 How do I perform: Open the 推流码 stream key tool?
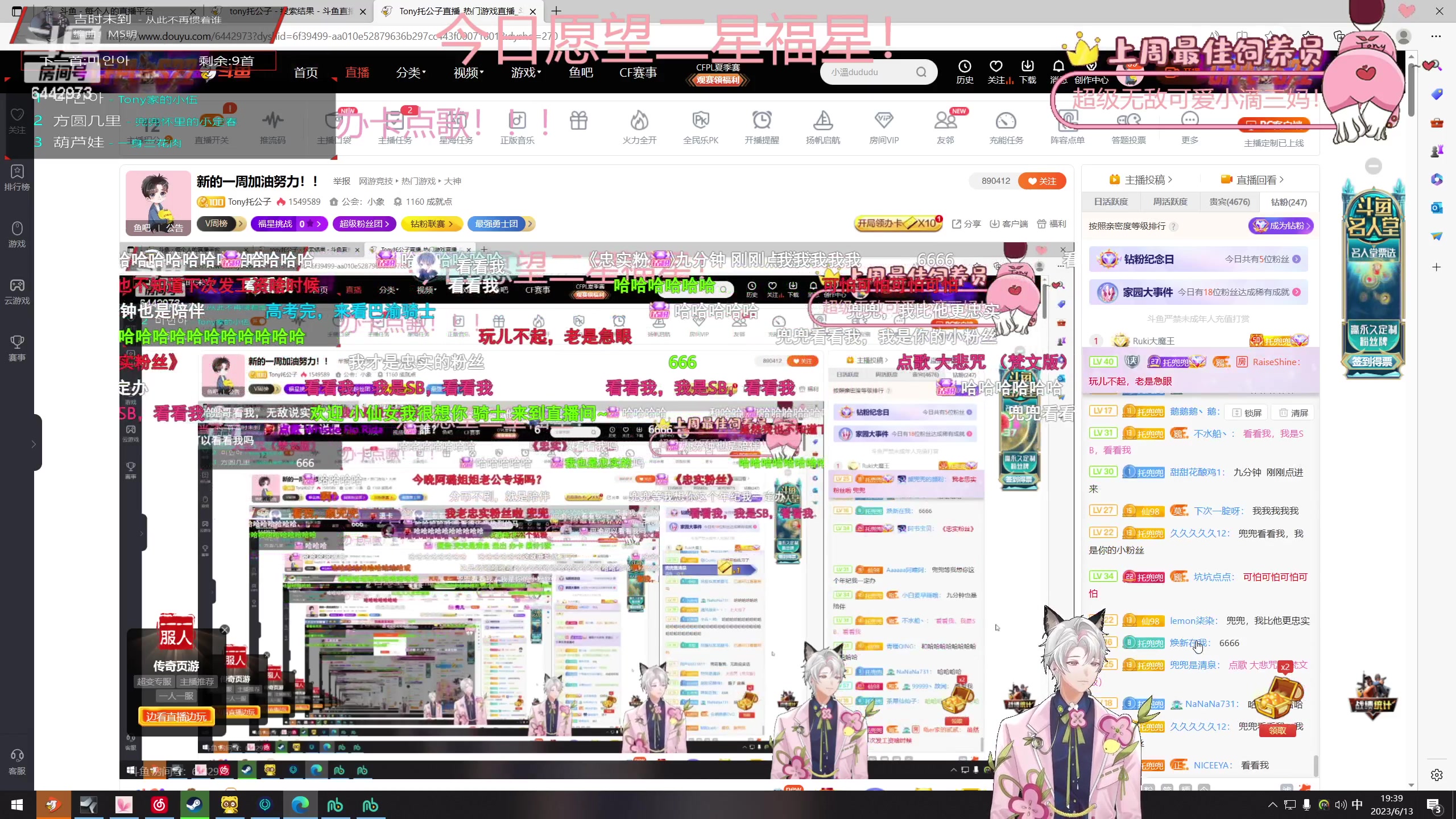point(273,127)
